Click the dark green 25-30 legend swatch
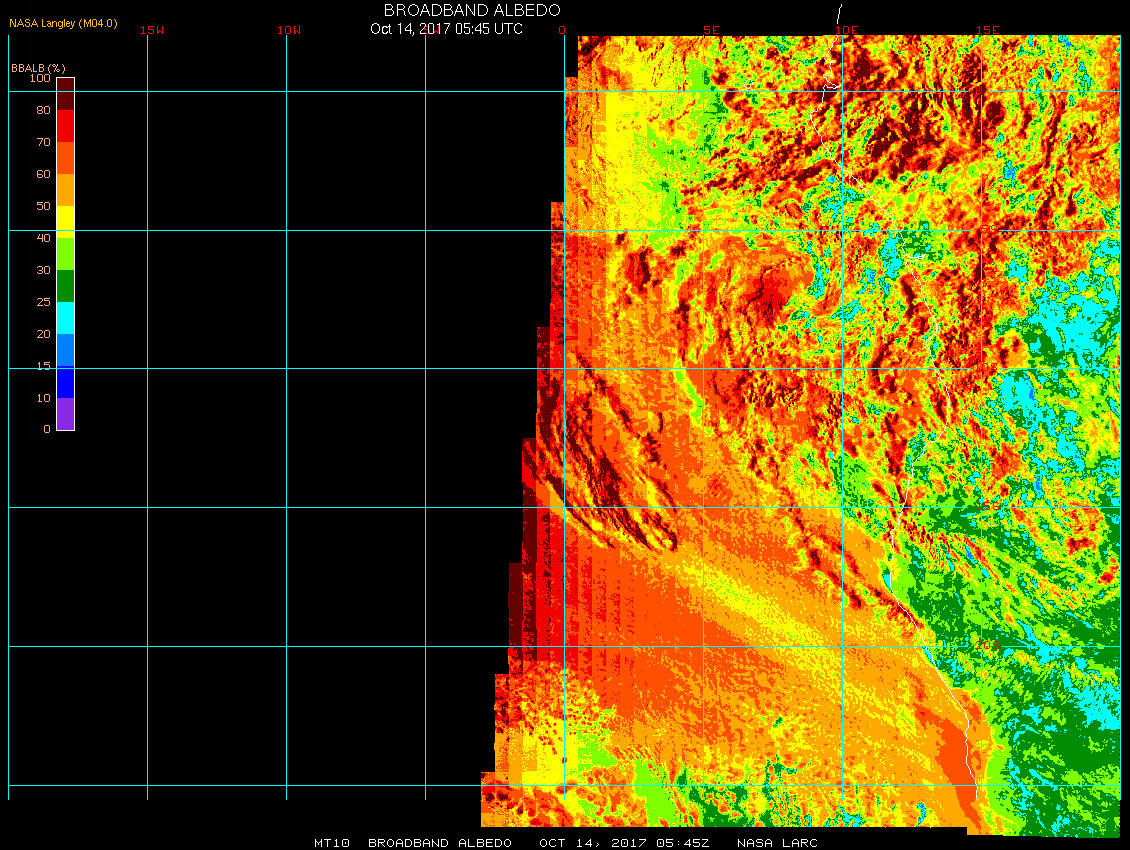The width and height of the screenshot is (1130, 850). 66,285
